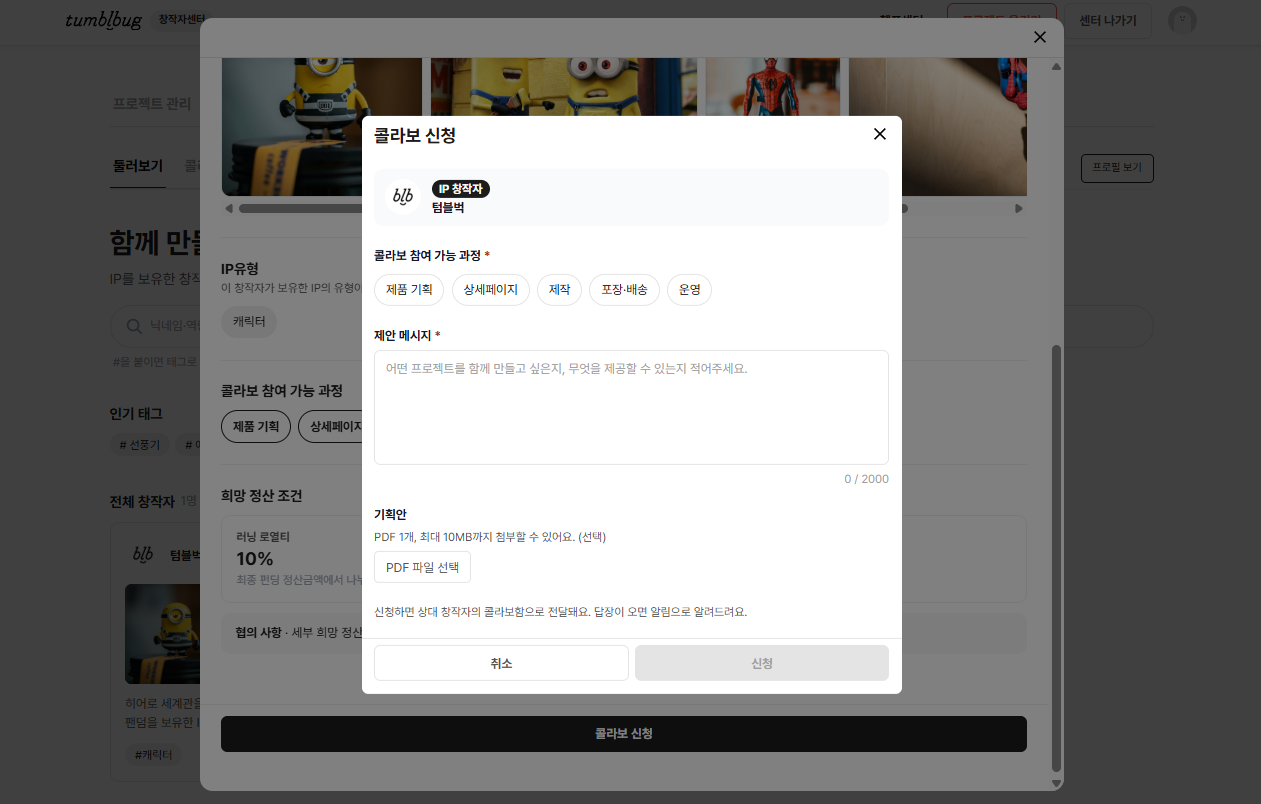Open the user profile avatar menu
Viewport: 1261px width, 804px height.
(x=1183, y=20)
